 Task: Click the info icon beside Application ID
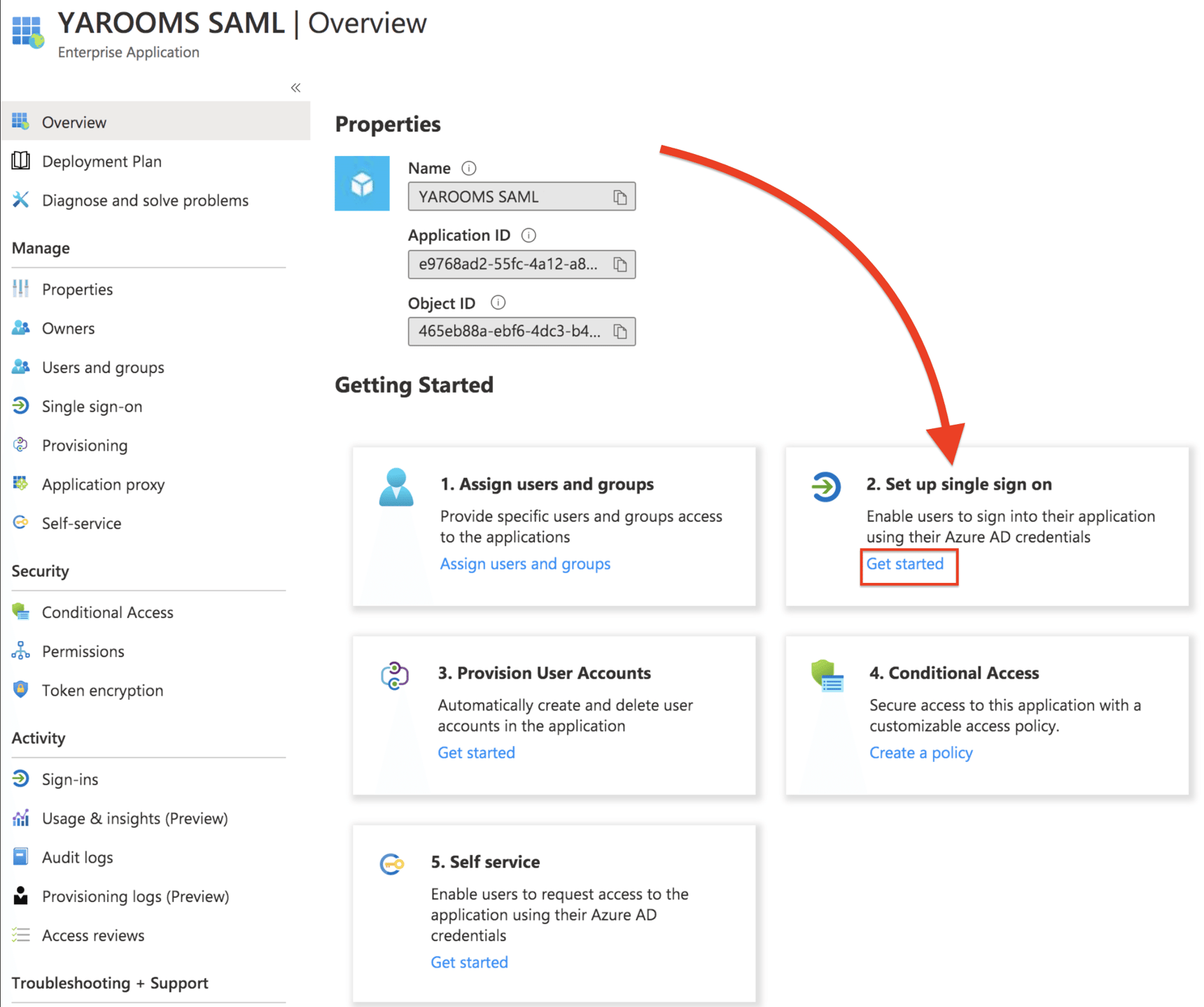coord(528,235)
